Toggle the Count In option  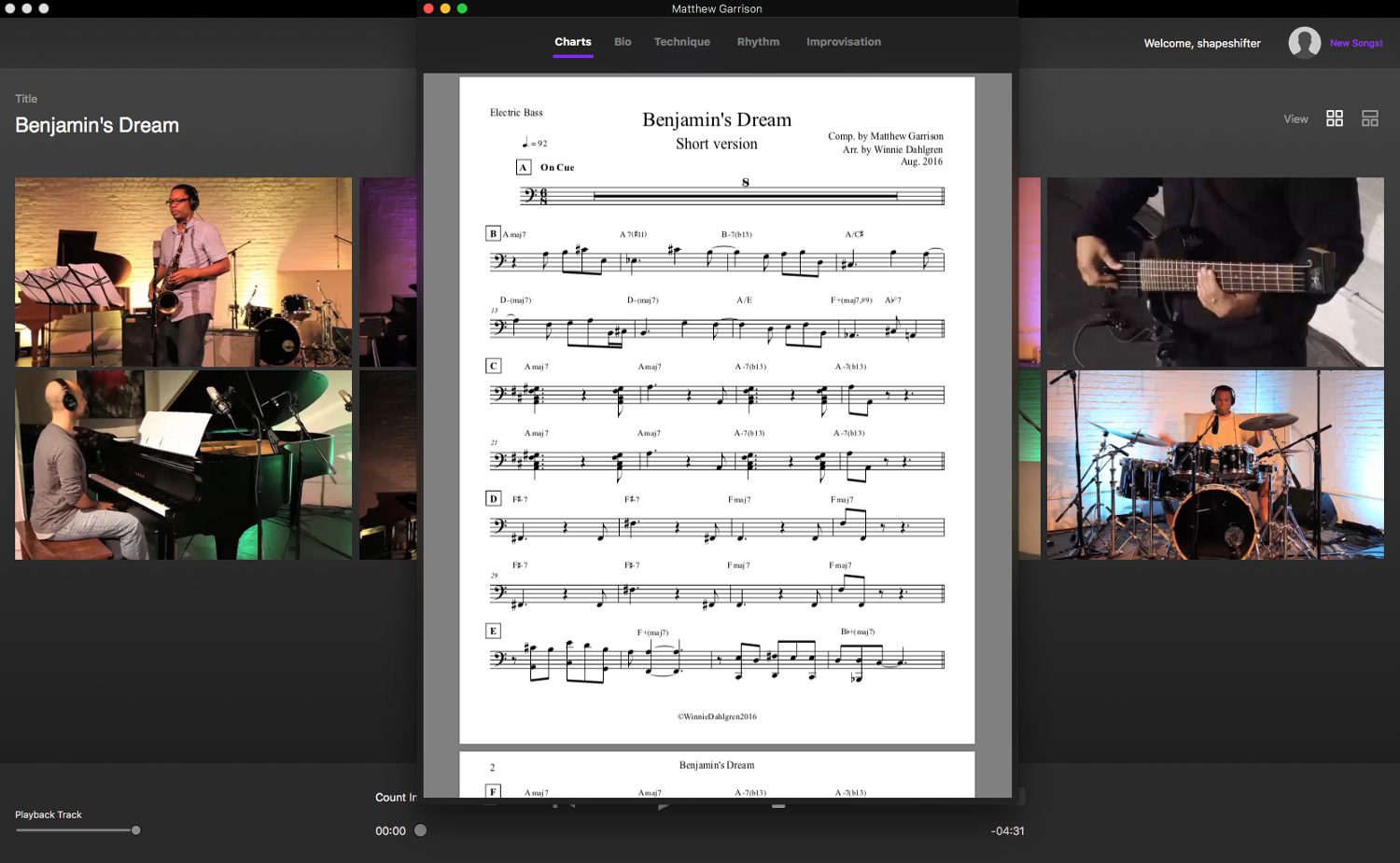pos(392,798)
